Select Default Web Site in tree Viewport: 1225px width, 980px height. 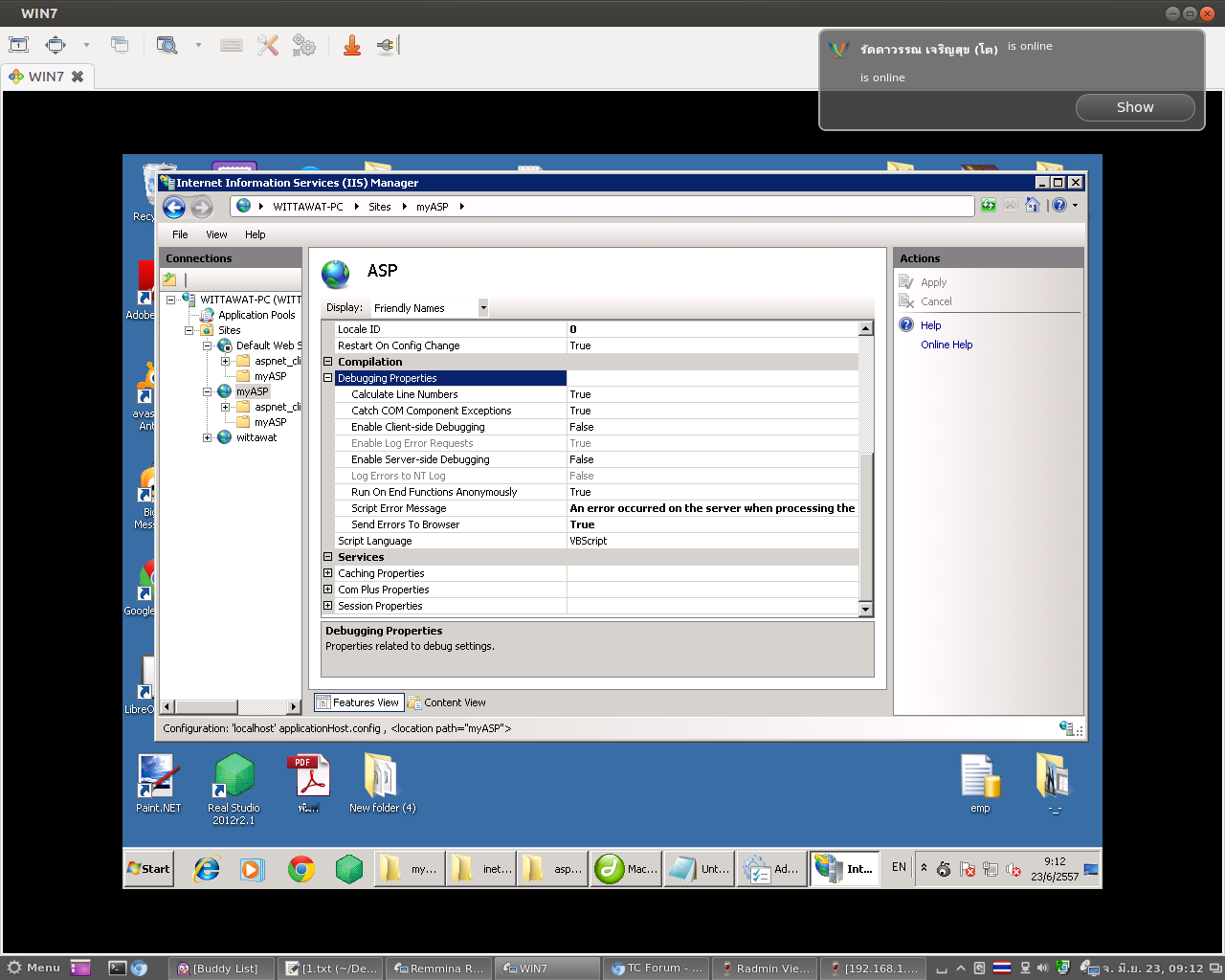268,345
